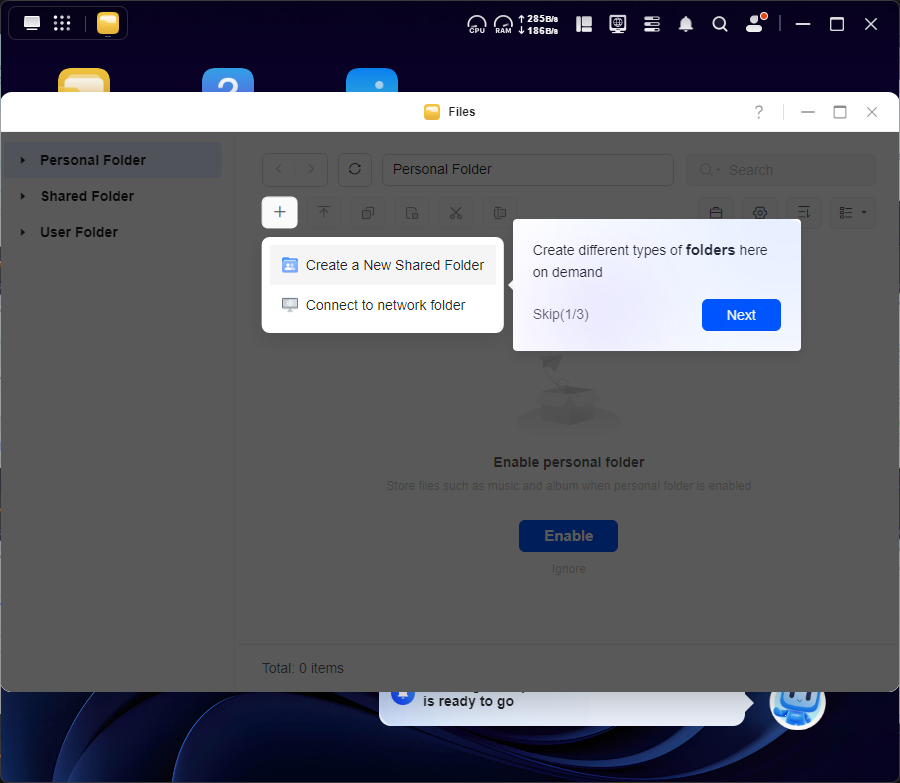Click the plus create-new button
The width and height of the screenshot is (900, 783).
pos(280,212)
